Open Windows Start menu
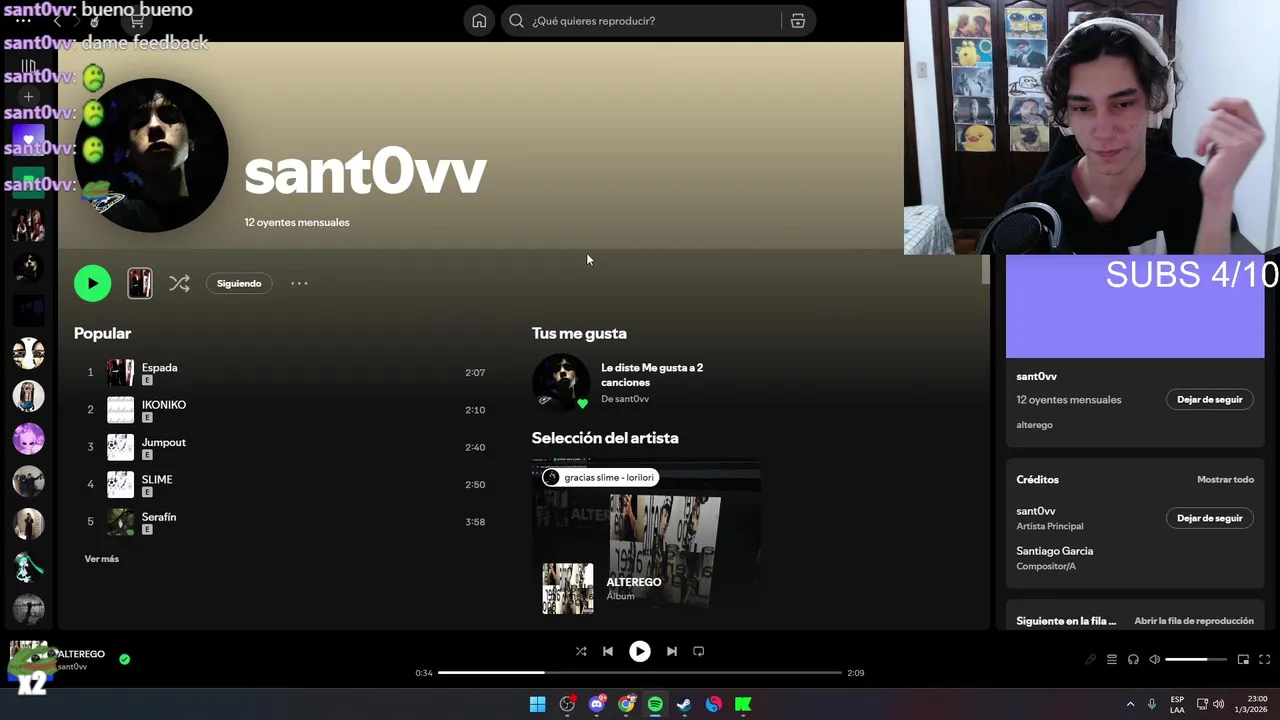 (x=537, y=704)
